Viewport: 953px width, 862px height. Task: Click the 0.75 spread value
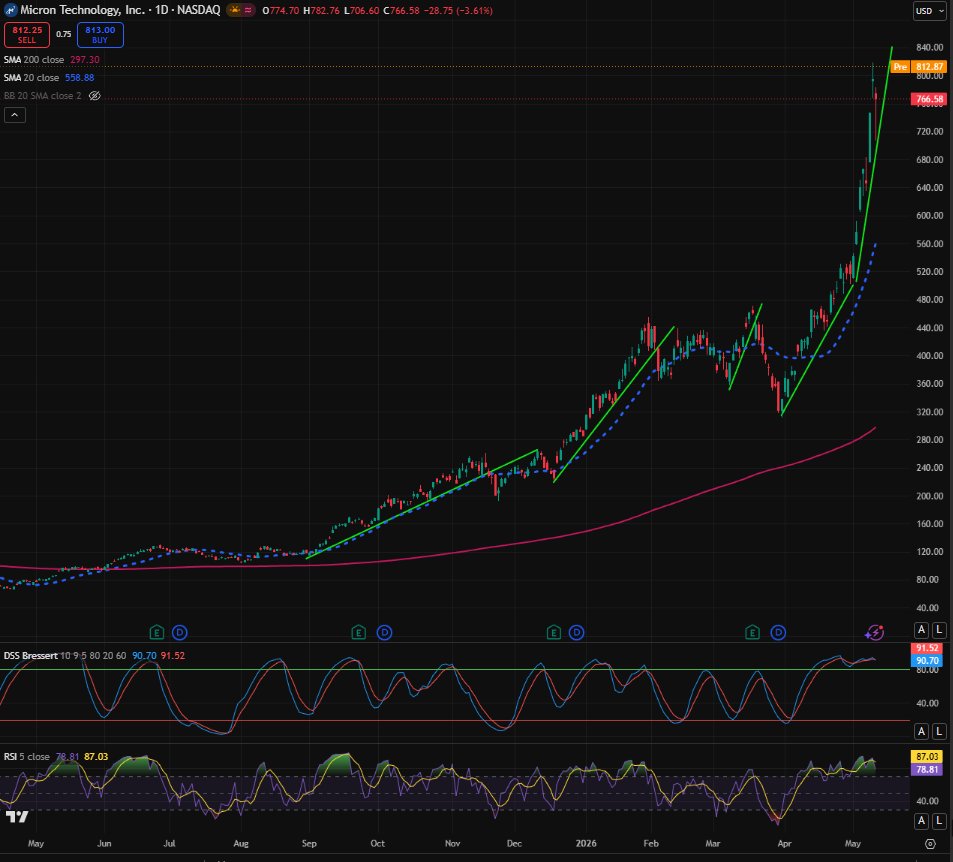(x=64, y=34)
